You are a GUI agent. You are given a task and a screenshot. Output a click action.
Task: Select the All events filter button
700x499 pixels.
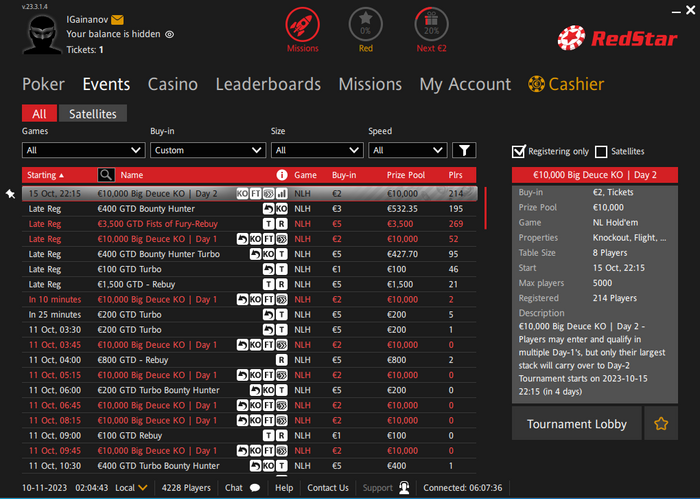pyautogui.click(x=39, y=113)
